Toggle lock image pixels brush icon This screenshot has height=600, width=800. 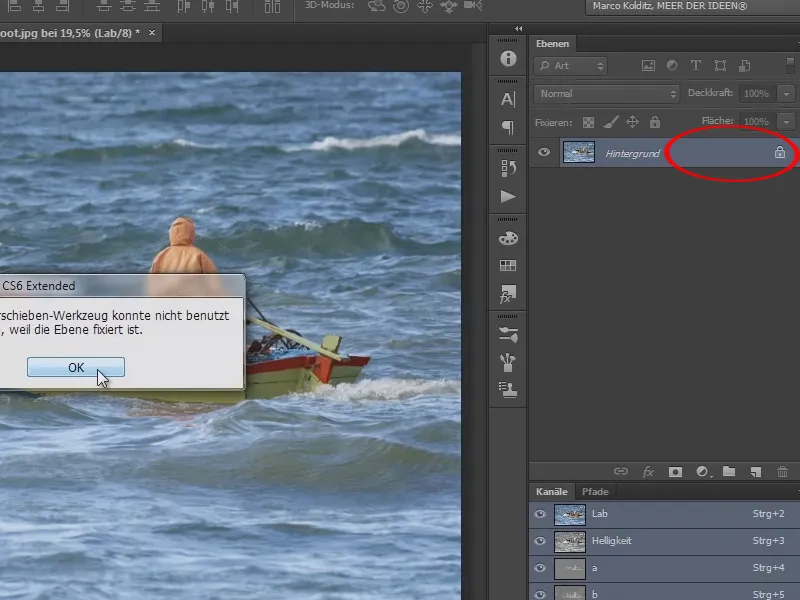[611, 122]
